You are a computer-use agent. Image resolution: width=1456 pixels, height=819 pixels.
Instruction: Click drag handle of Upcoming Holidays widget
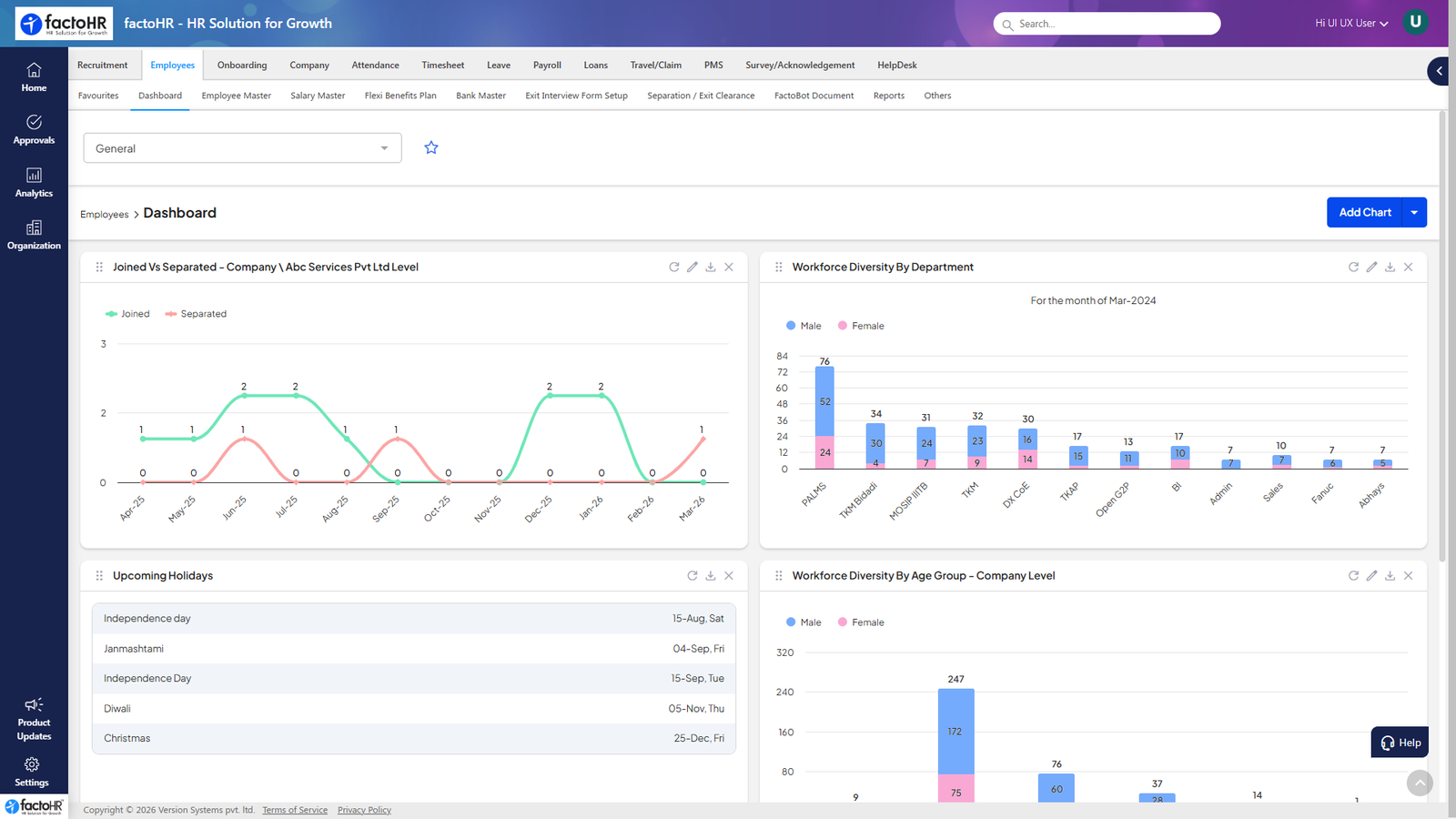[99, 575]
